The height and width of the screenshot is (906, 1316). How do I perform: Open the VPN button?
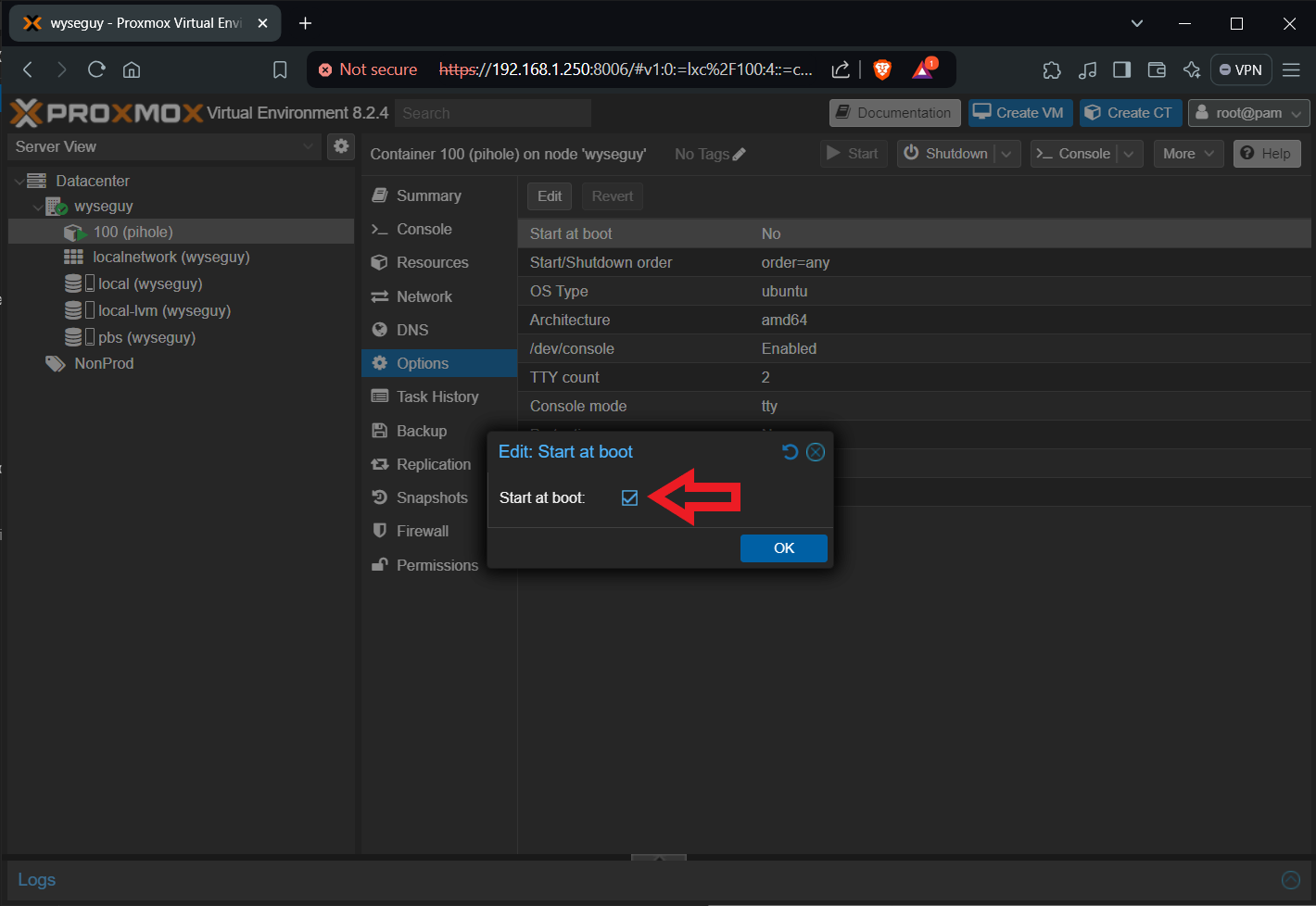[x=1241, y=69]
